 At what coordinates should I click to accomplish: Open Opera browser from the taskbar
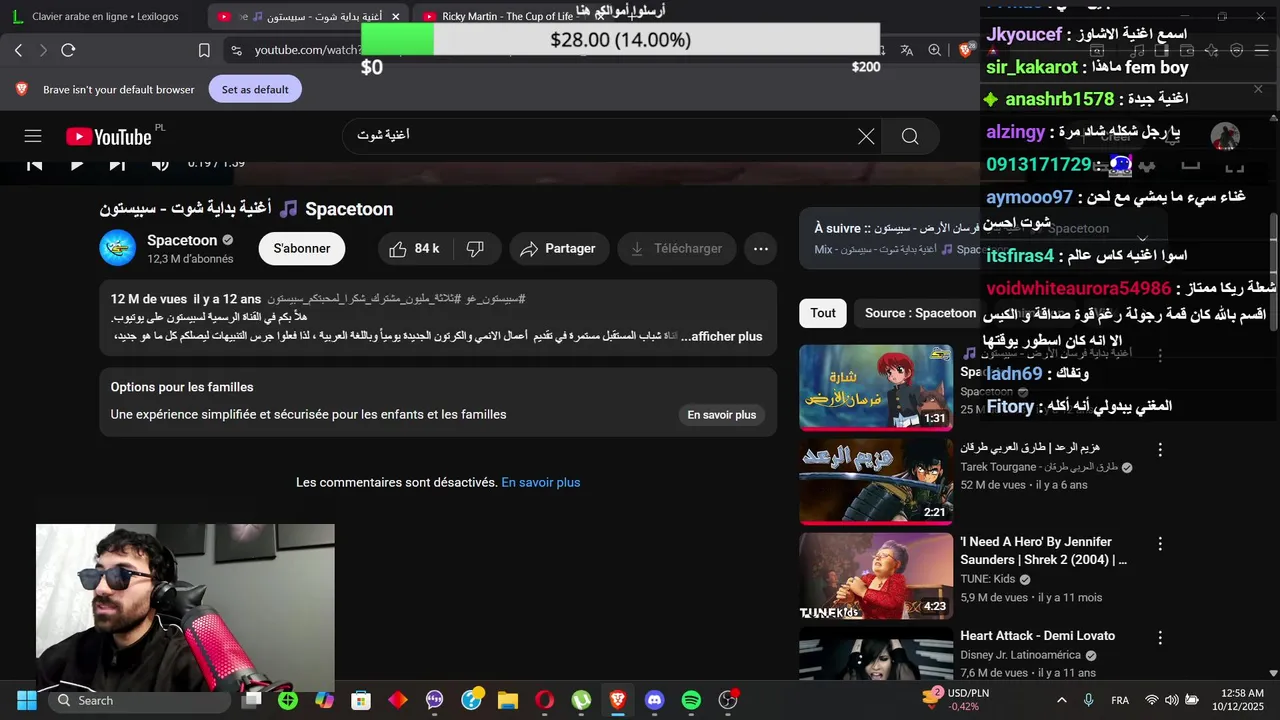[544, 700]
